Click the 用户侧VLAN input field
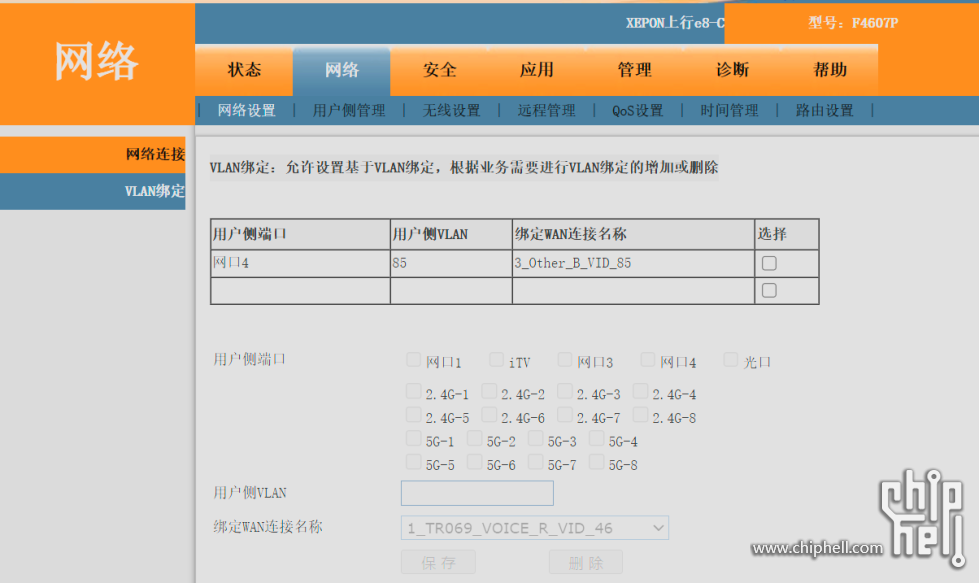The width and height of the screenshot is (979, 583). pyautogui.click(x=477, y=493)
